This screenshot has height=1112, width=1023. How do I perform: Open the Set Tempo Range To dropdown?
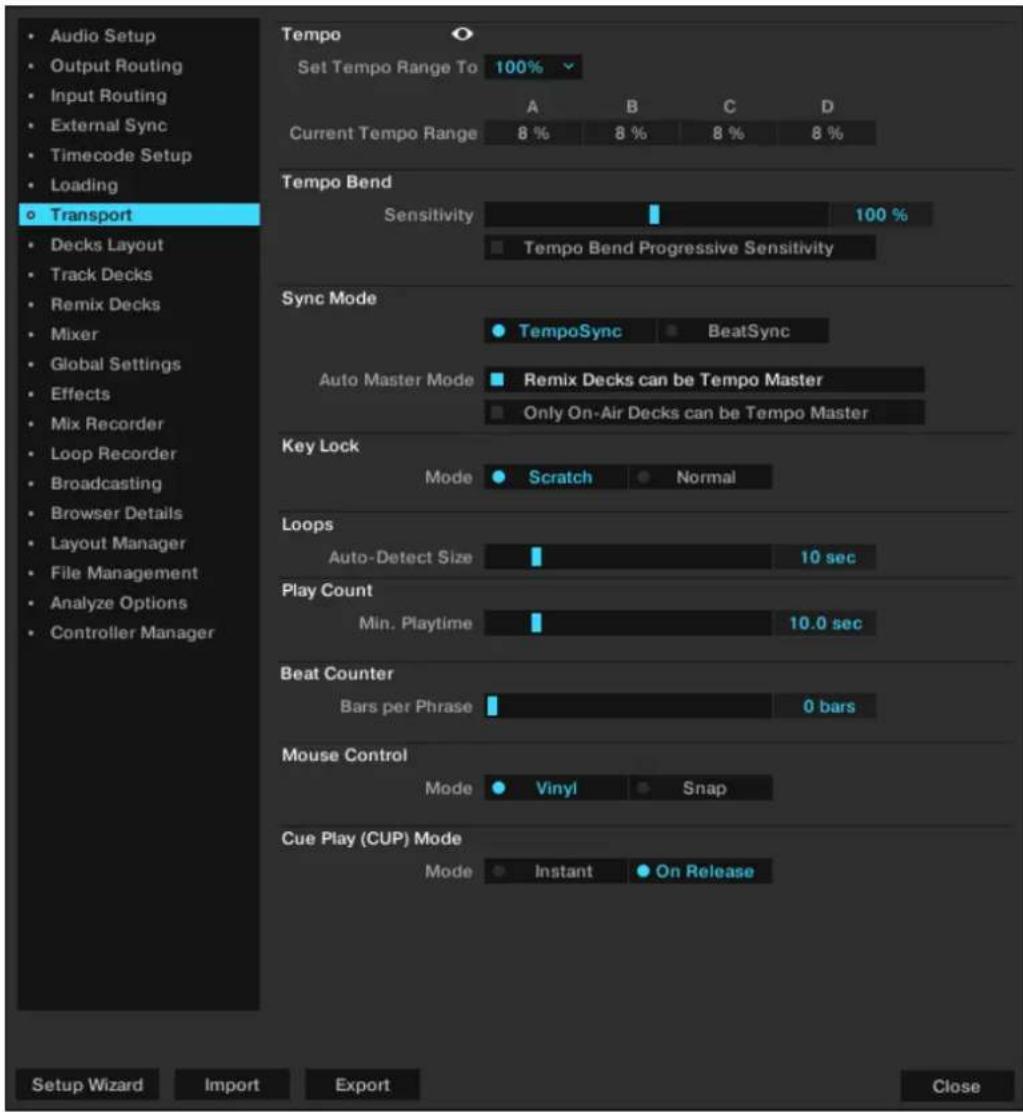click(533, 67)
